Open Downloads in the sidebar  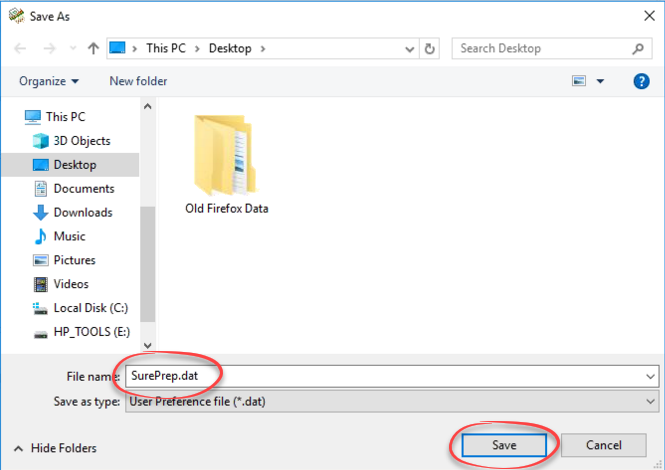83,213
